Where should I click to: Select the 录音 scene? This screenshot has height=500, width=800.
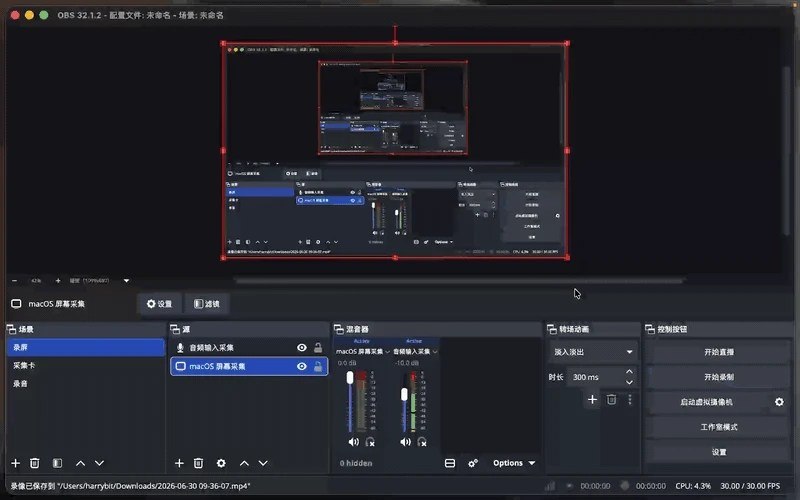click(x=85, y=384)
